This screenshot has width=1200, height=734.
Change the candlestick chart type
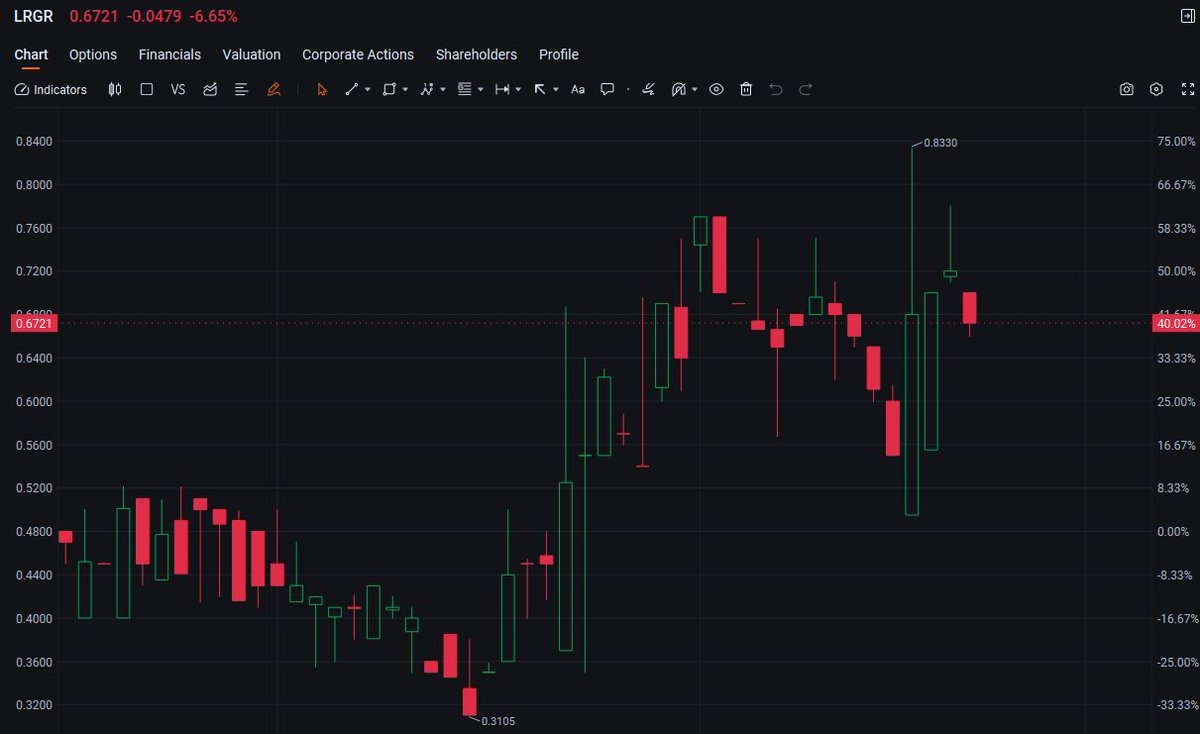click(115, 89)
